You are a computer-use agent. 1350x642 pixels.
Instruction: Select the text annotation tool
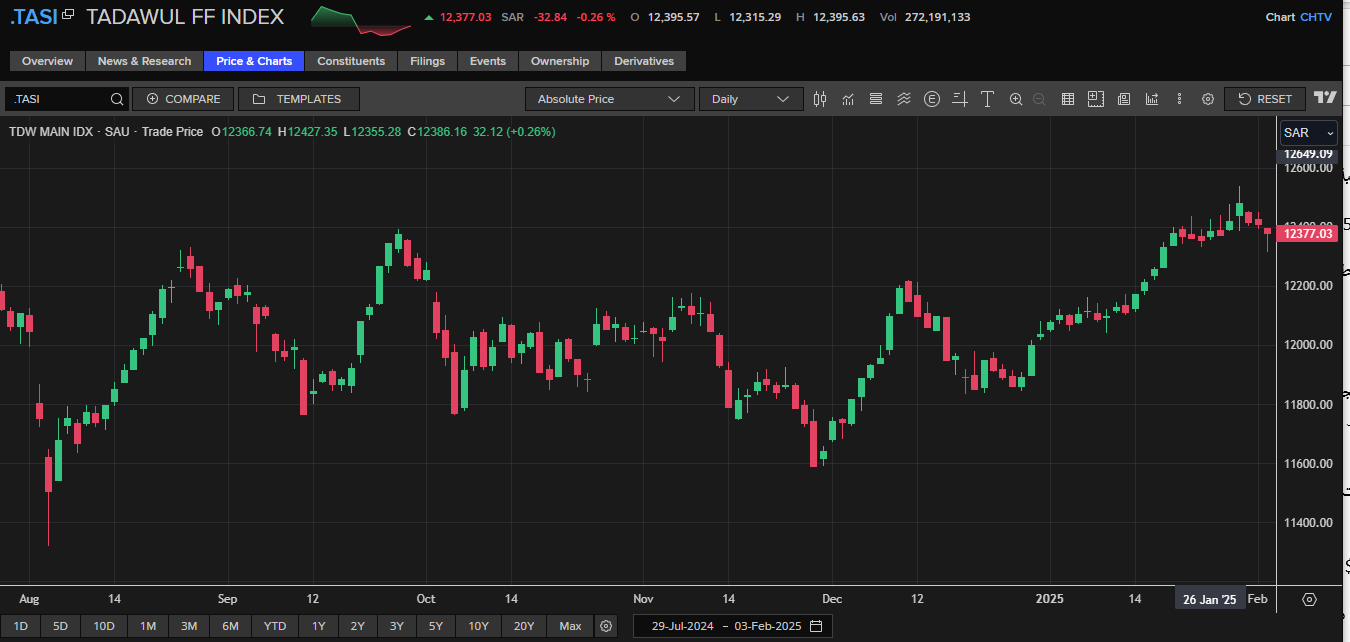point(987,99)
